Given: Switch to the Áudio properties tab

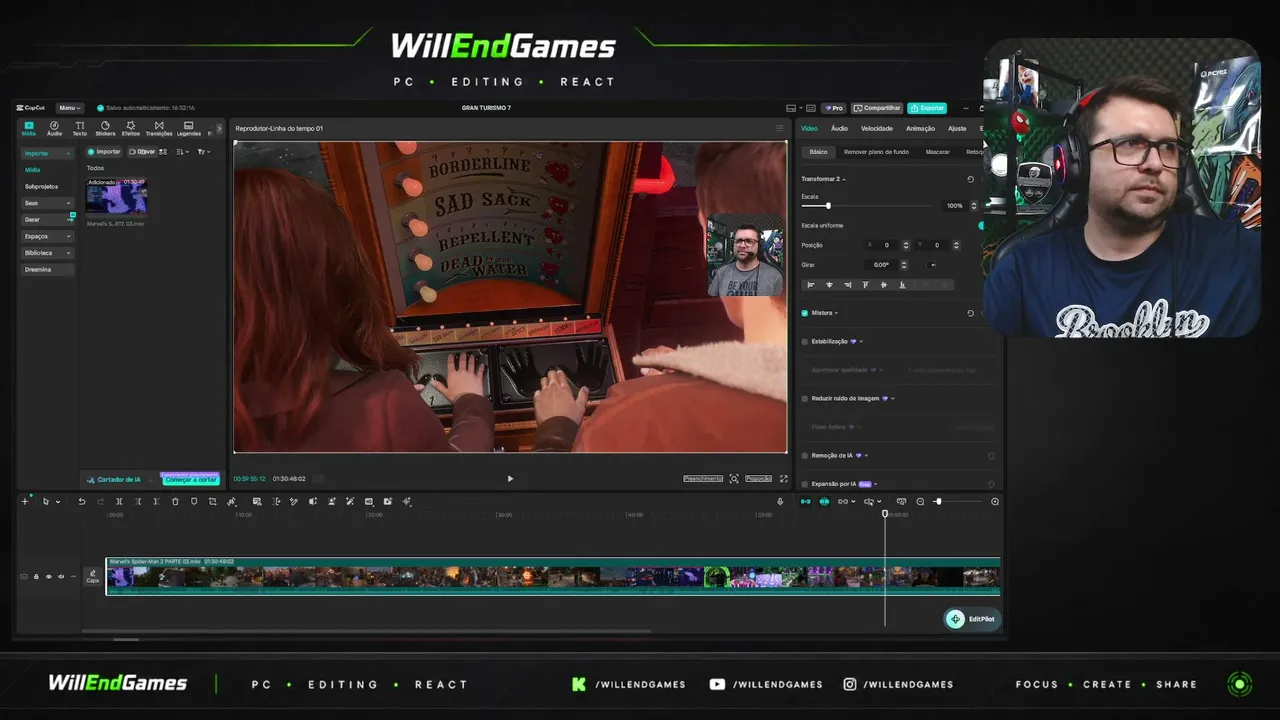Looking at the screenshot, I should point(839,128).
